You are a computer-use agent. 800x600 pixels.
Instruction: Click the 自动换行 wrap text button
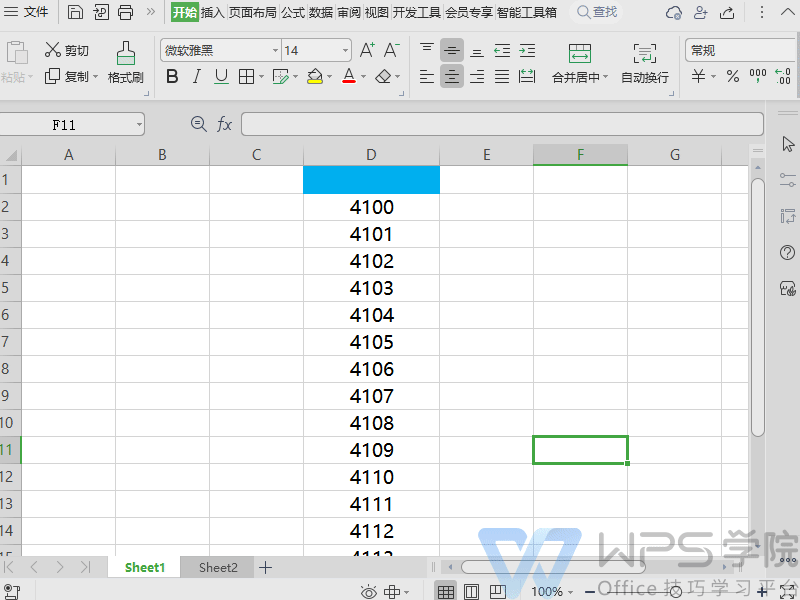coord(645,63)
